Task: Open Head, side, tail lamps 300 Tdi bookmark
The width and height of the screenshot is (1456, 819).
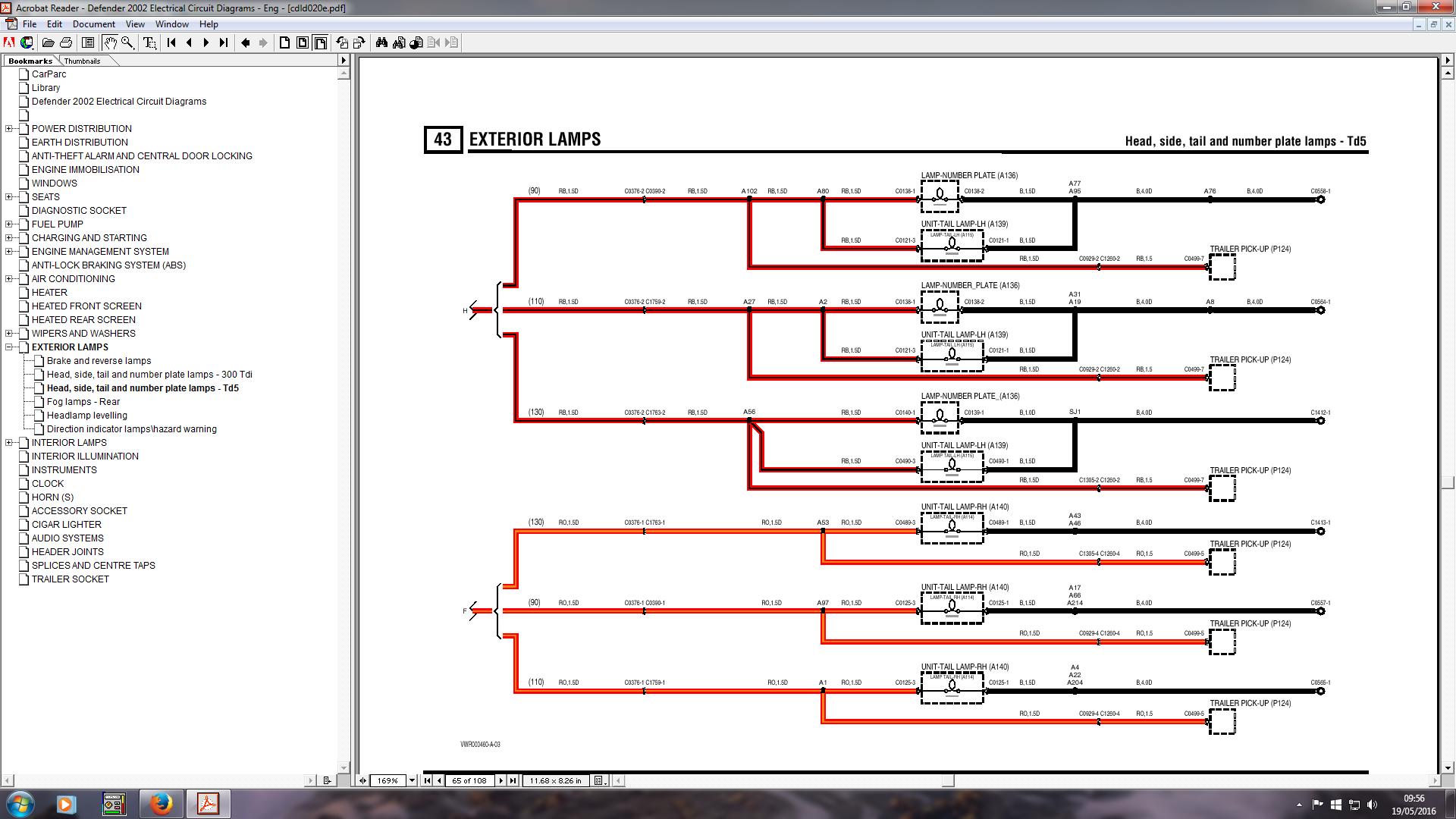Action: pyautogui.click(x=149, y=375)
